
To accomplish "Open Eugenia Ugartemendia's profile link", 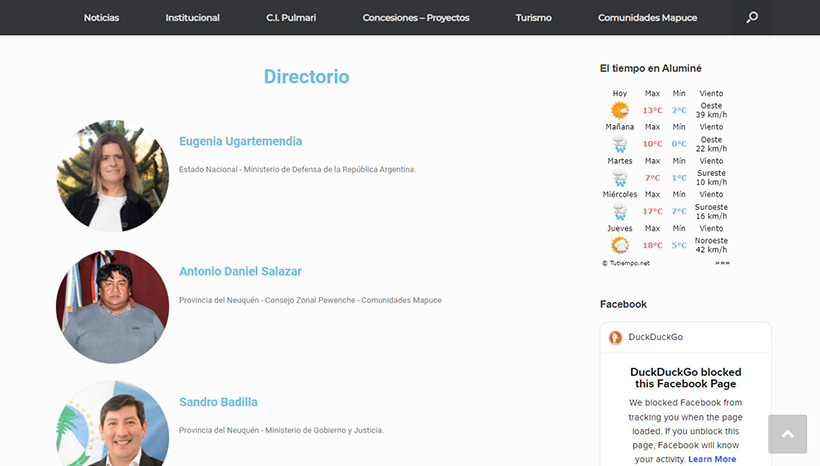I will pyautogui.click(x=240, y=141).
